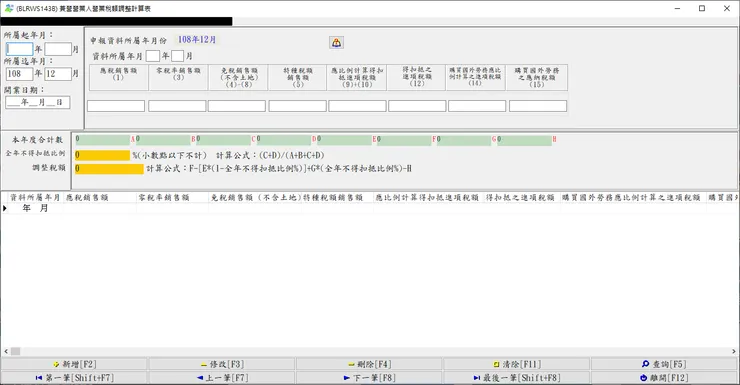Focus the 所屬起年月 month field
Screen dimensions: 740x385
pyautogui.click(x=58, y=49)
